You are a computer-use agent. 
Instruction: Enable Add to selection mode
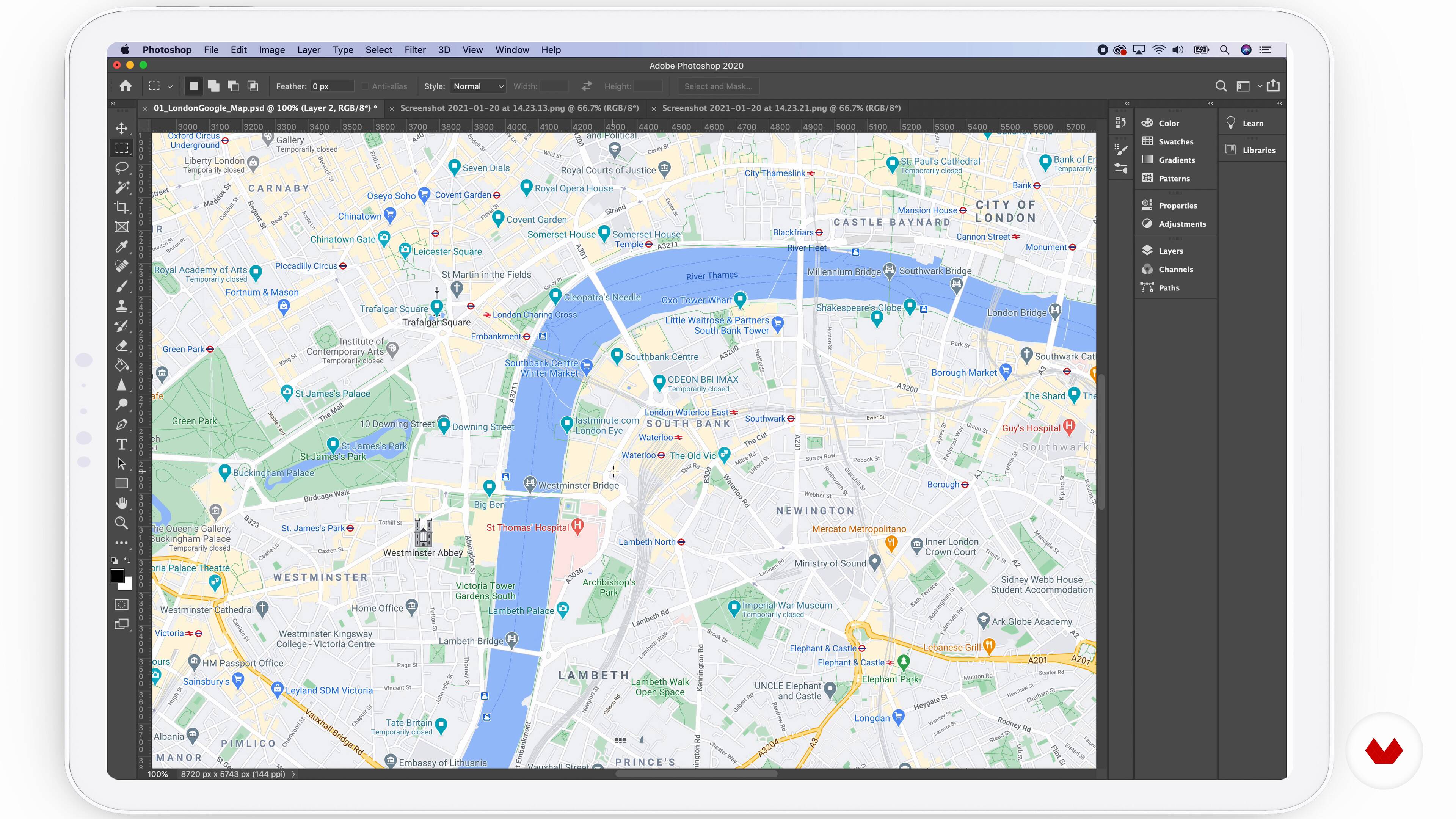[213, 86]
